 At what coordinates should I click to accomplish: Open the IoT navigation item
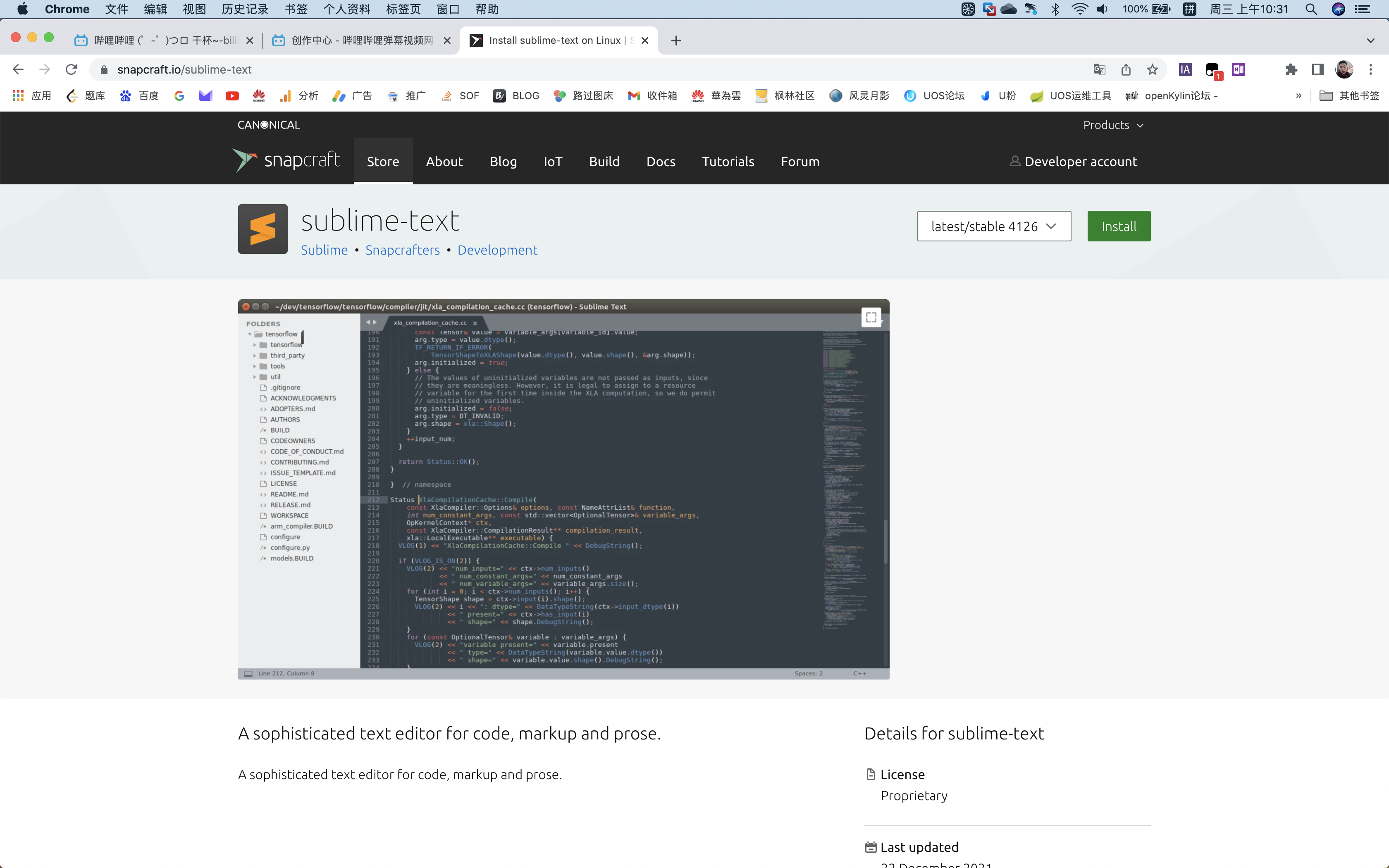click(x=553, y=161)
